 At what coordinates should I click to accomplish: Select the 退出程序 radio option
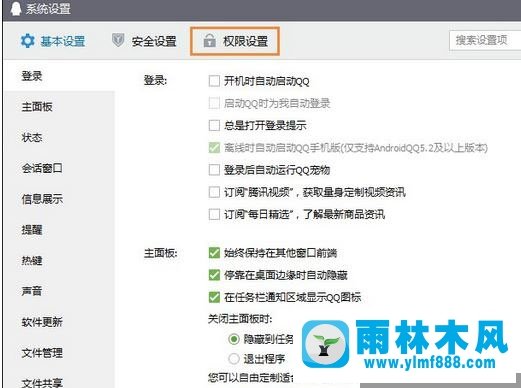[x=234, y=359]
